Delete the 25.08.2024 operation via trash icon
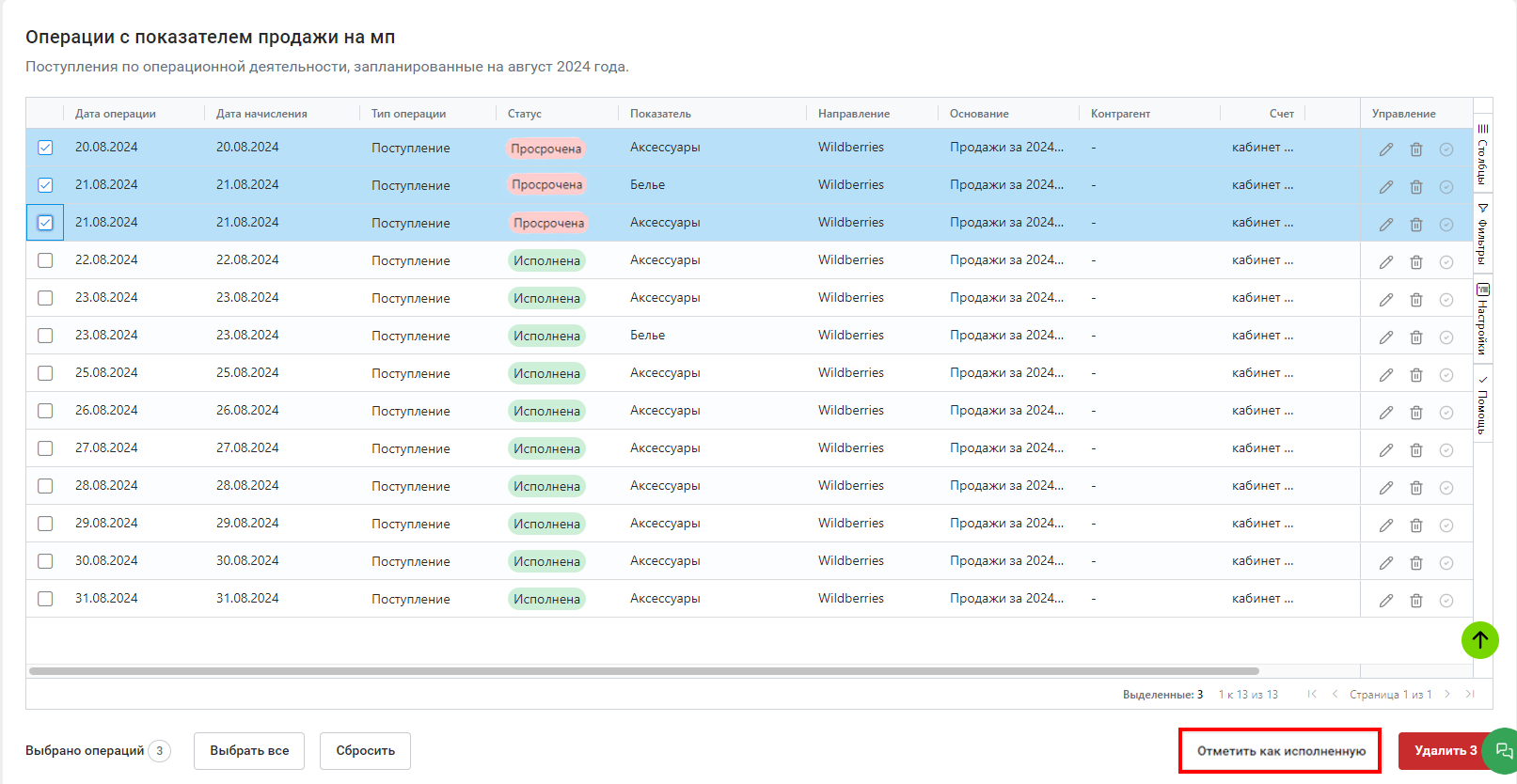 (x=1416, y=375)
